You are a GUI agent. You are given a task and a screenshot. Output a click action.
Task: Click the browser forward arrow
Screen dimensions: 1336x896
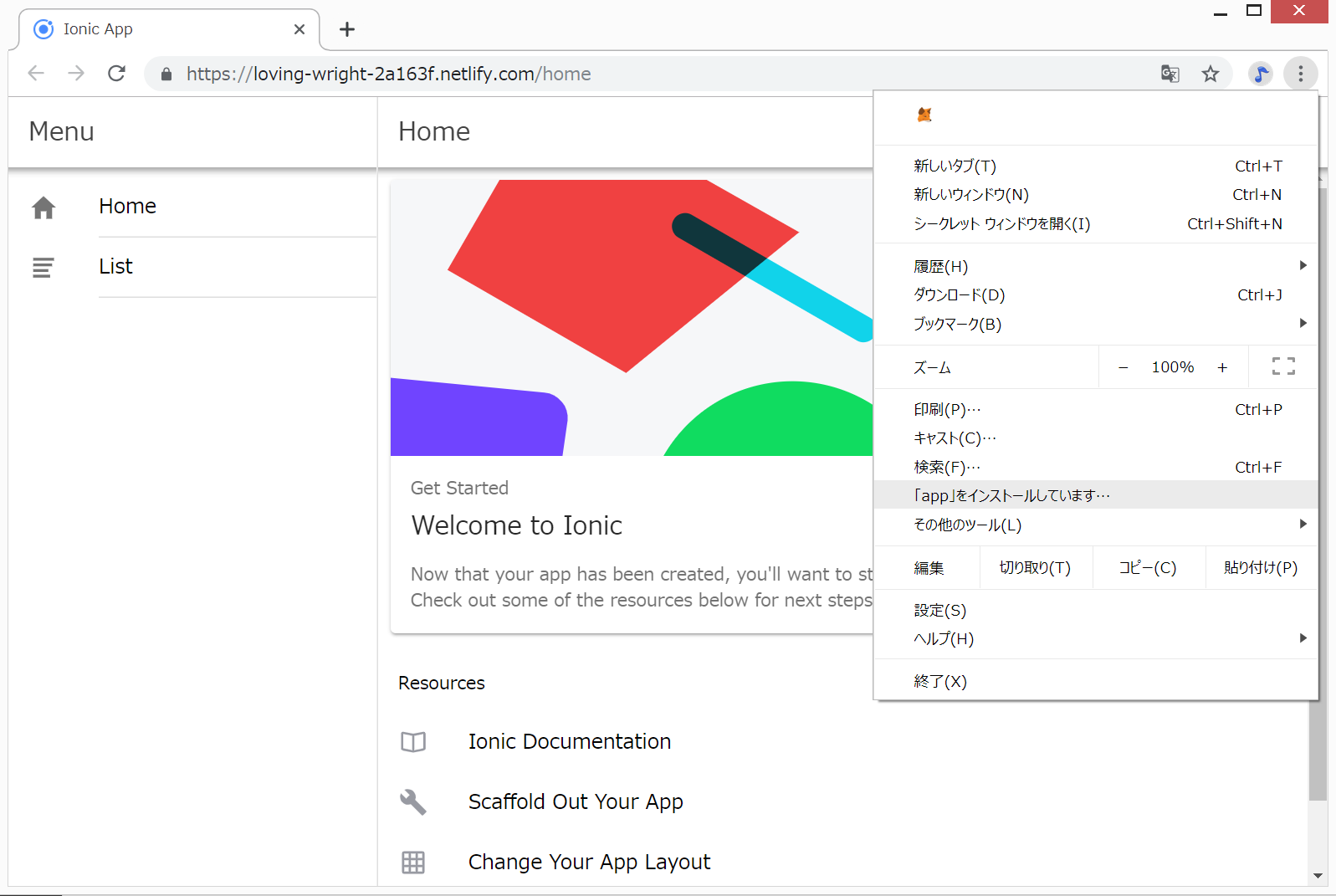click(76, 74)
